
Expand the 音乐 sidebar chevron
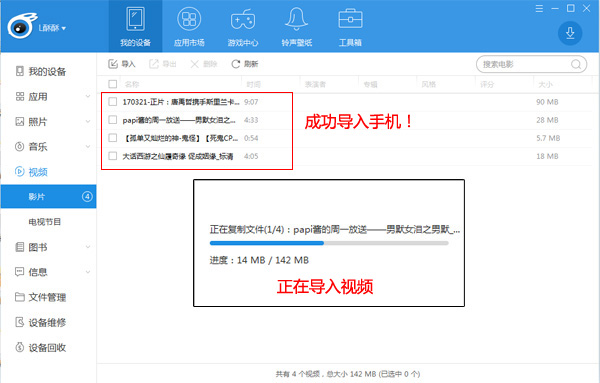coord(88,147)
